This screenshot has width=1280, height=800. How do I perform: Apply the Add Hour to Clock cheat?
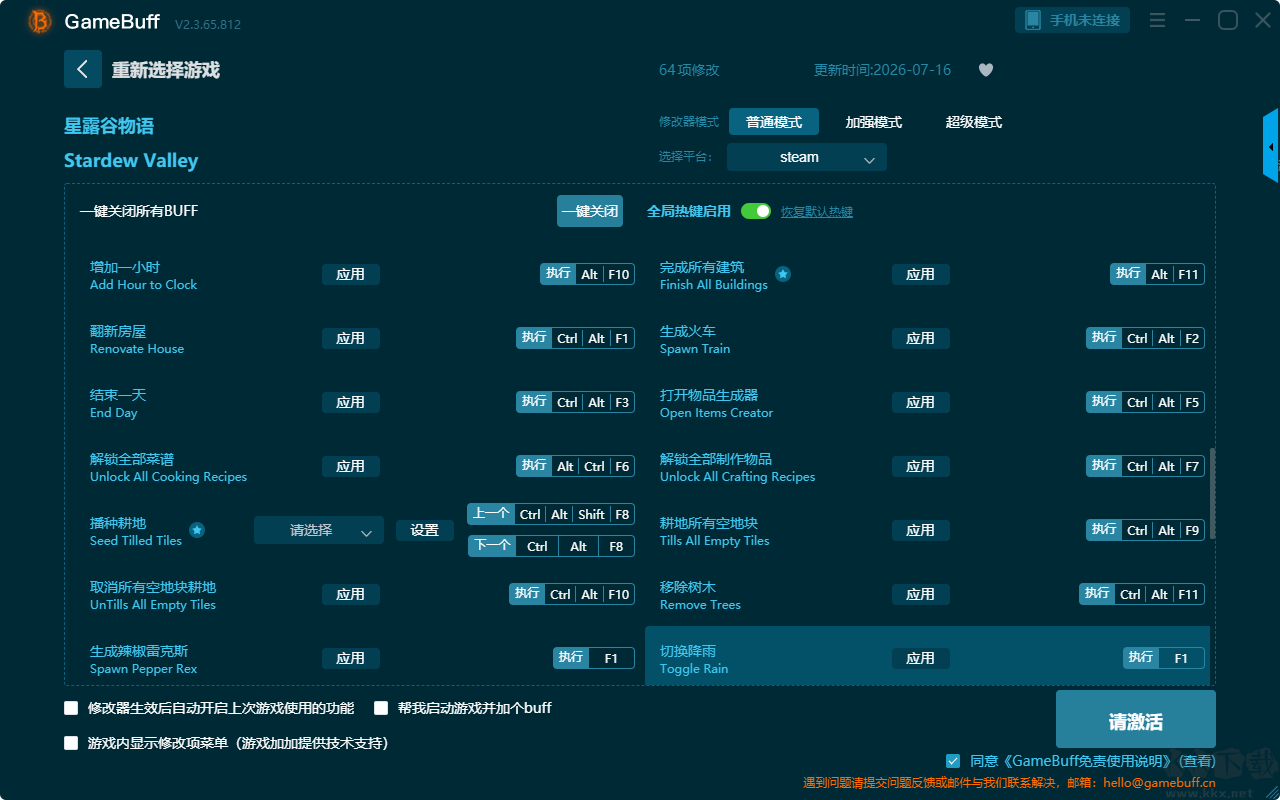[351, 274]
